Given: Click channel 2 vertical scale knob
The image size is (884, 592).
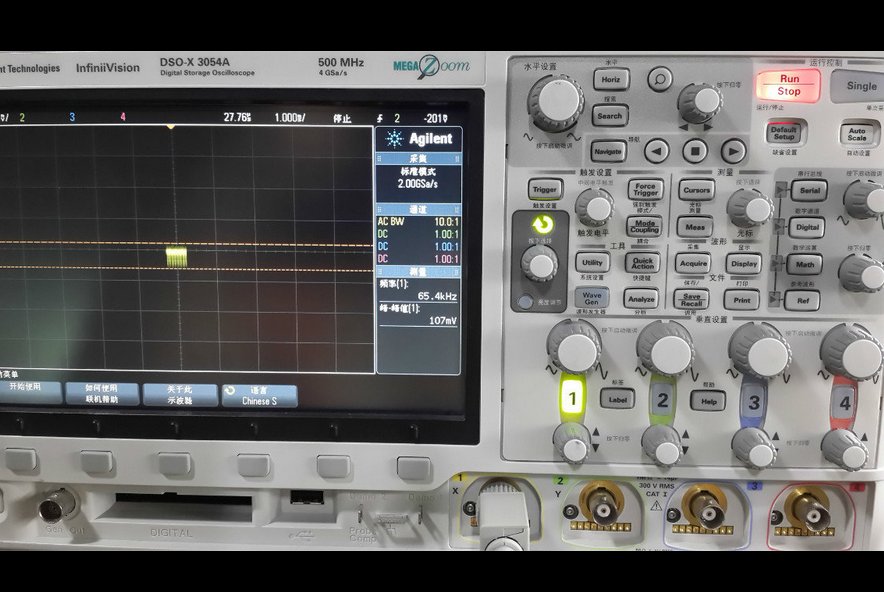Looking at the screenshot, I should click(x=666, y=349).
